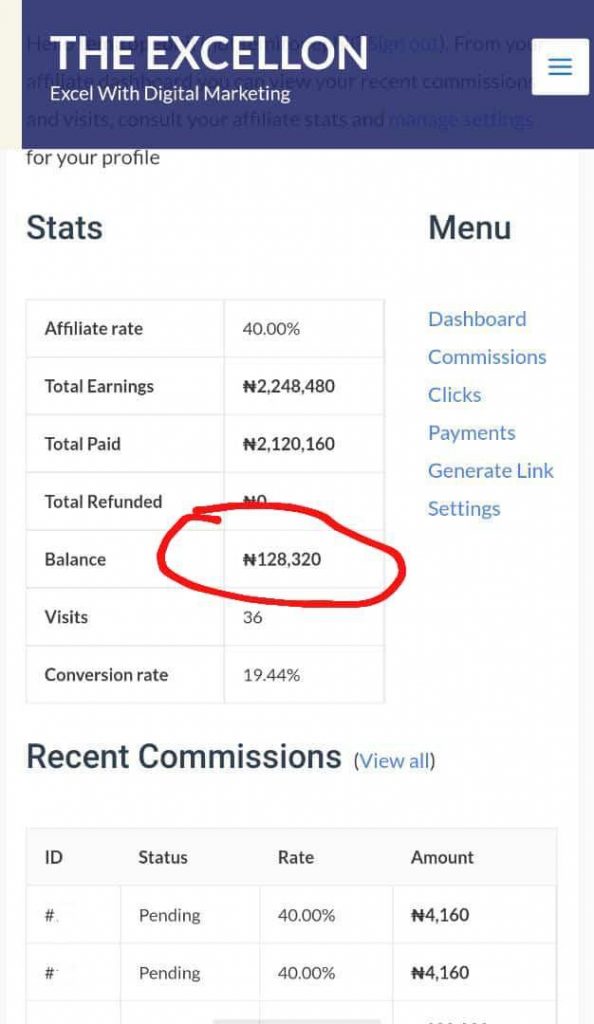Click the Status column header

pos(163,857)
